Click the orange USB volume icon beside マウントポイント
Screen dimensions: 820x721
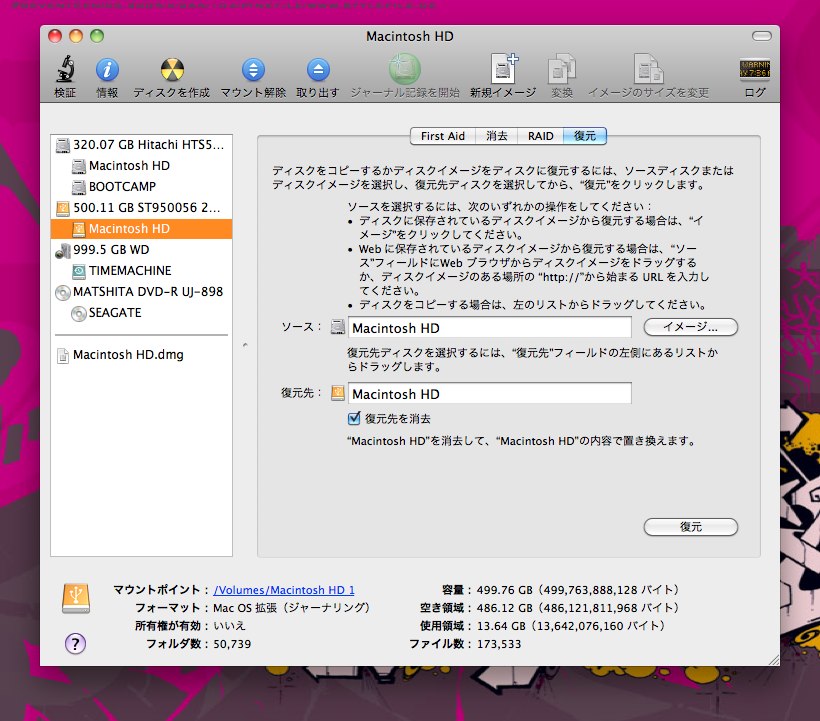pyautogui.click(x=76, y=598)
